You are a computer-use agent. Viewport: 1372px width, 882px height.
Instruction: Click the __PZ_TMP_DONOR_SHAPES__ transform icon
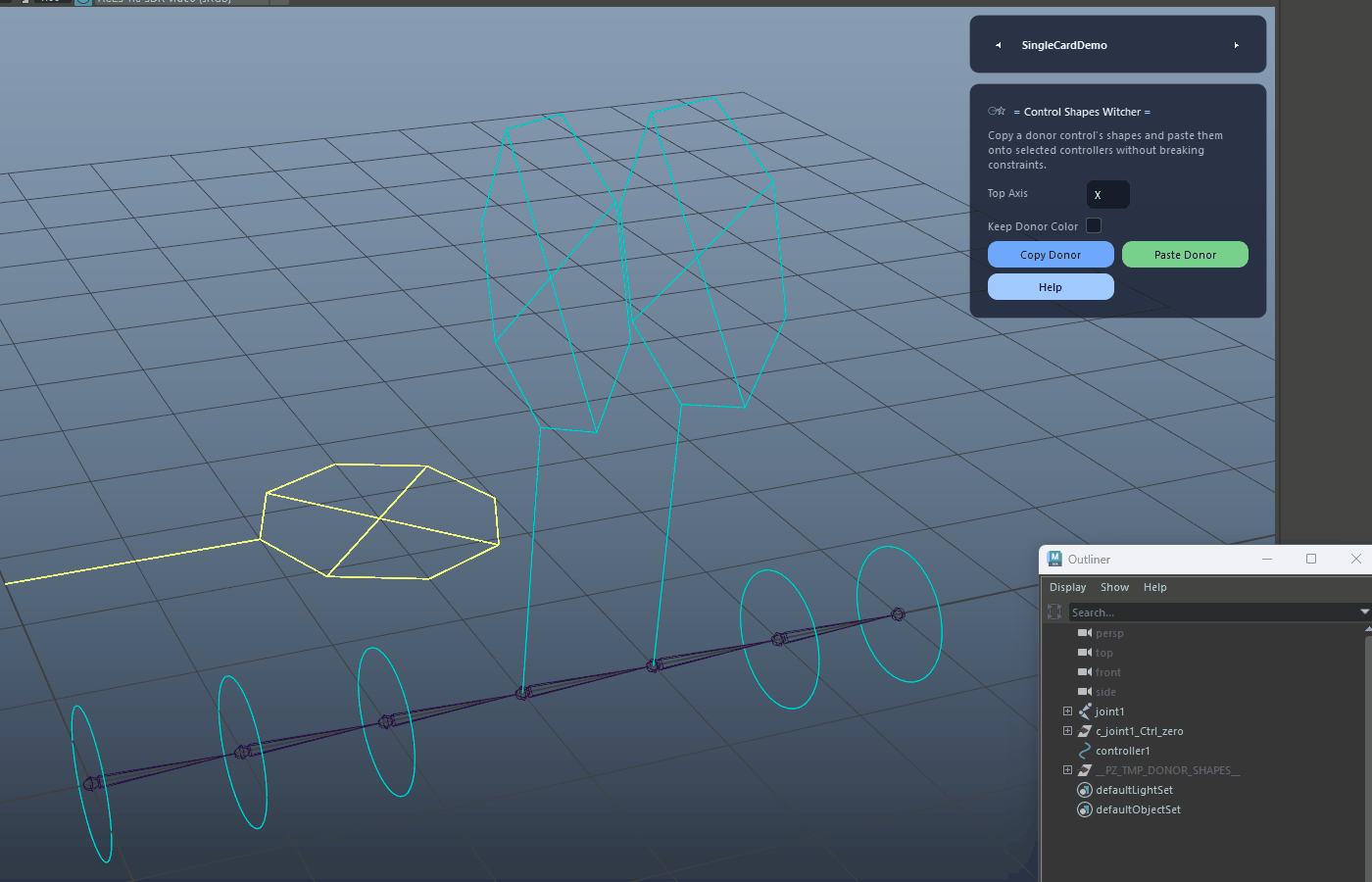(x=1085, y=770)
